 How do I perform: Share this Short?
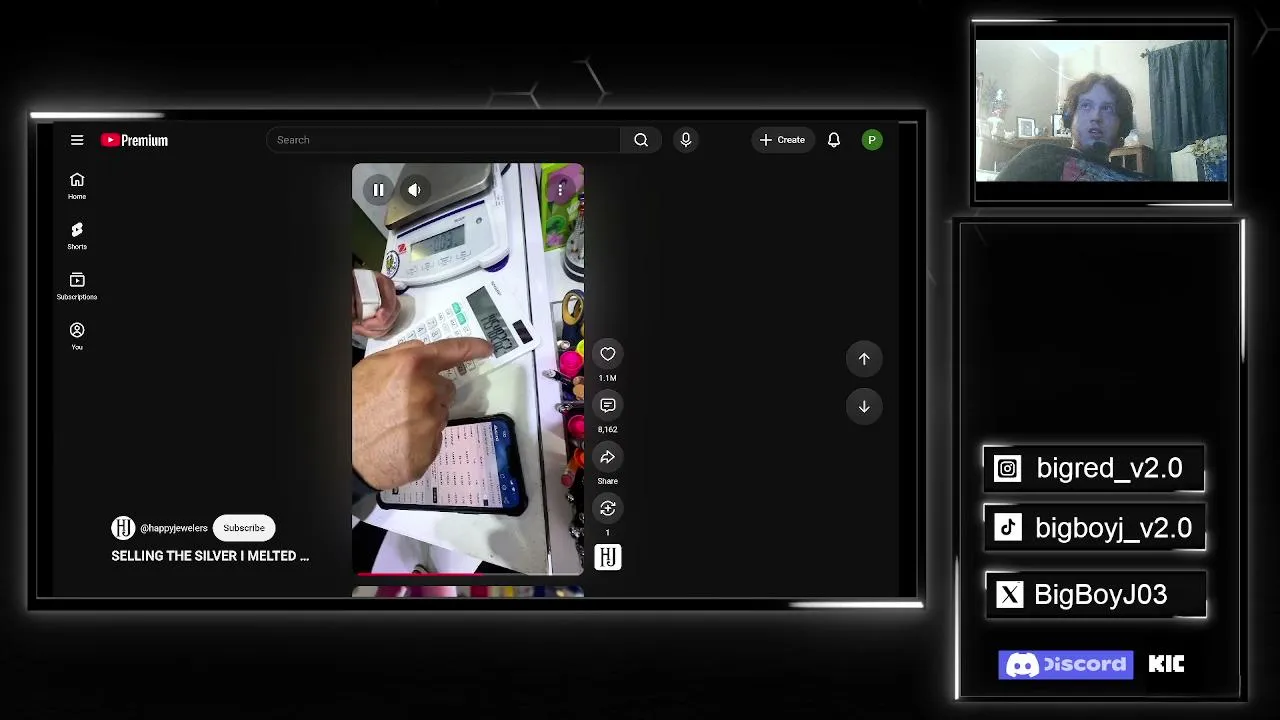pos(608,457)
